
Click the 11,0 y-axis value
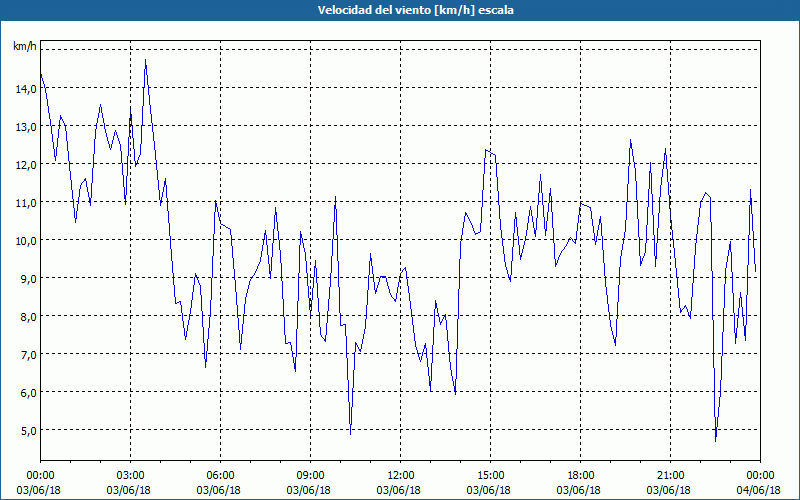coord(26,203)
